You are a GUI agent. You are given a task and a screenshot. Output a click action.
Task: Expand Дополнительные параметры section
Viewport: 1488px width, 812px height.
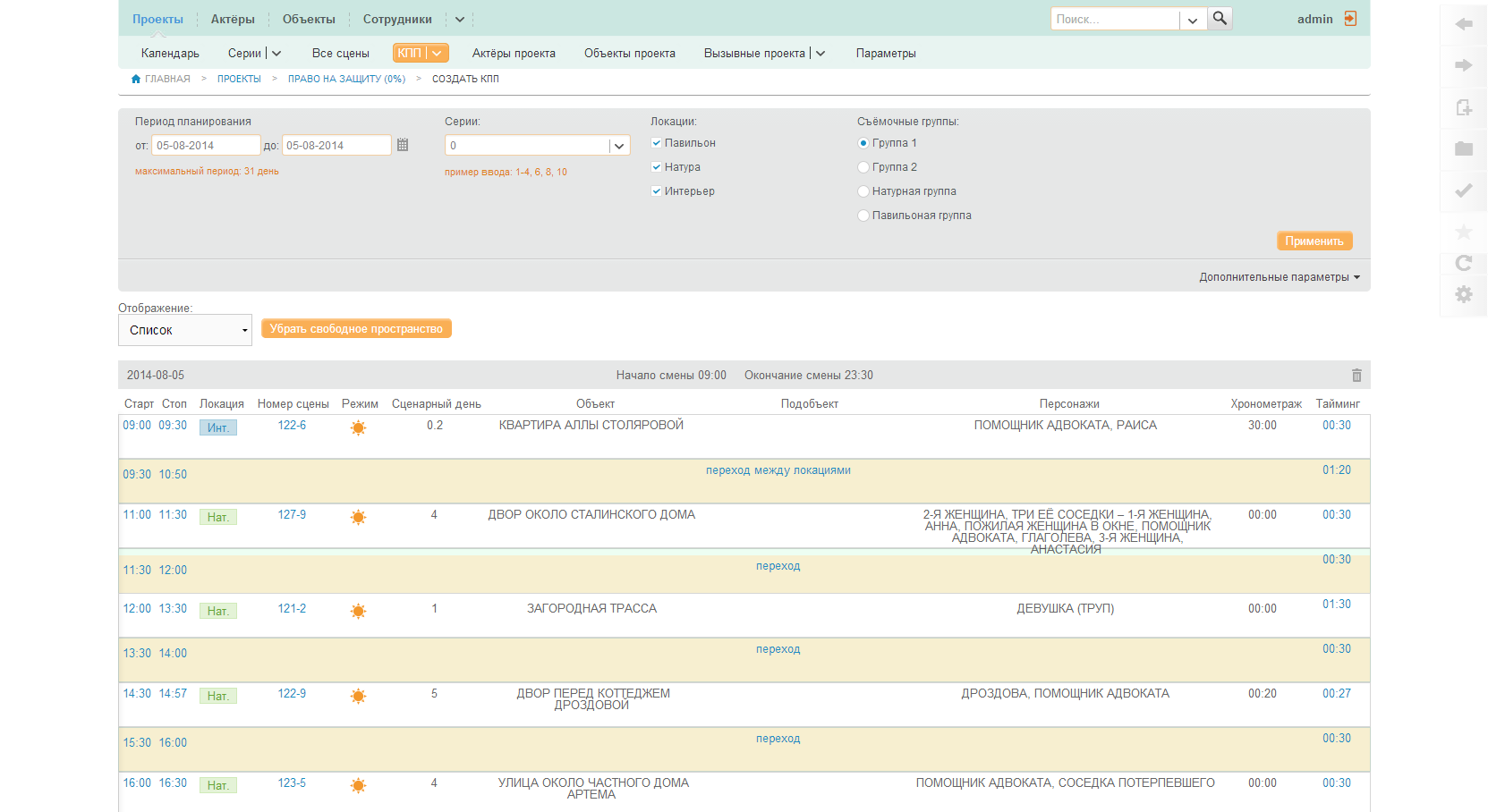coord(1280,277)
